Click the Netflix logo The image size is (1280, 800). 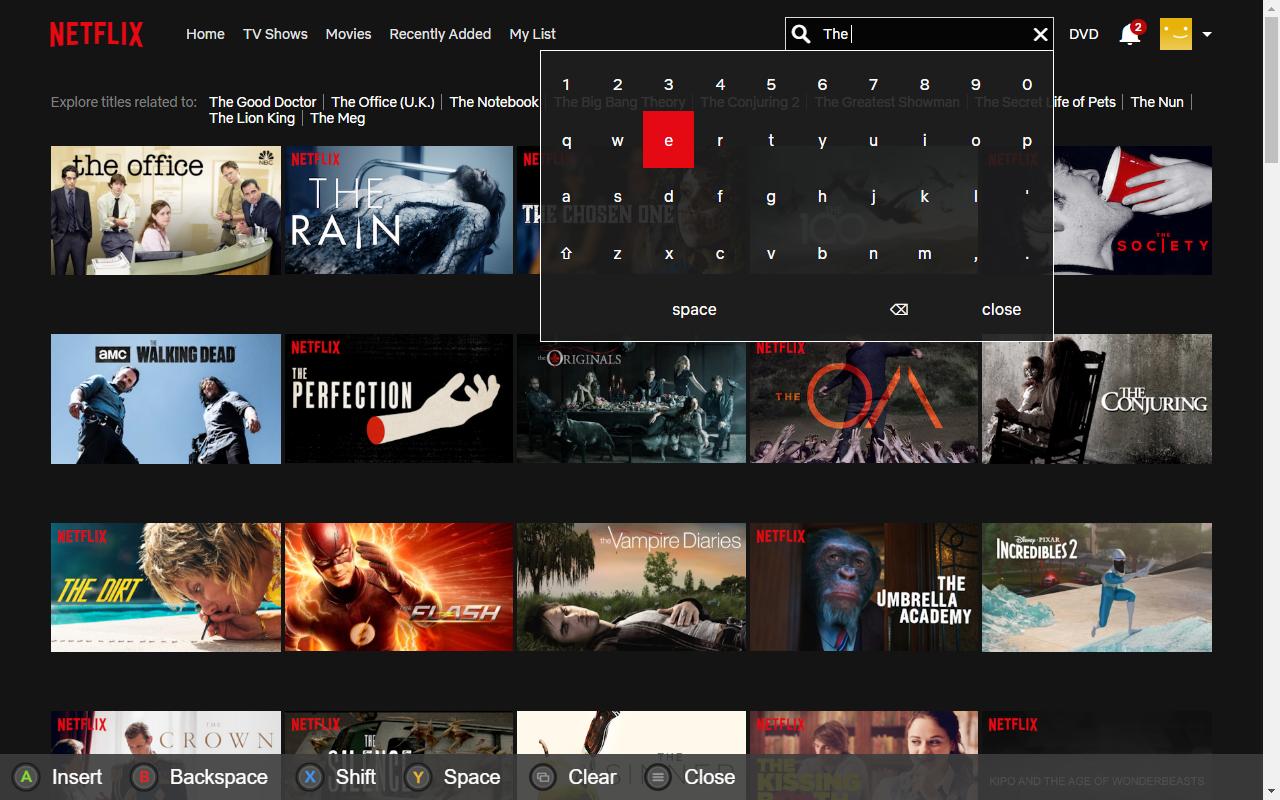96,35
